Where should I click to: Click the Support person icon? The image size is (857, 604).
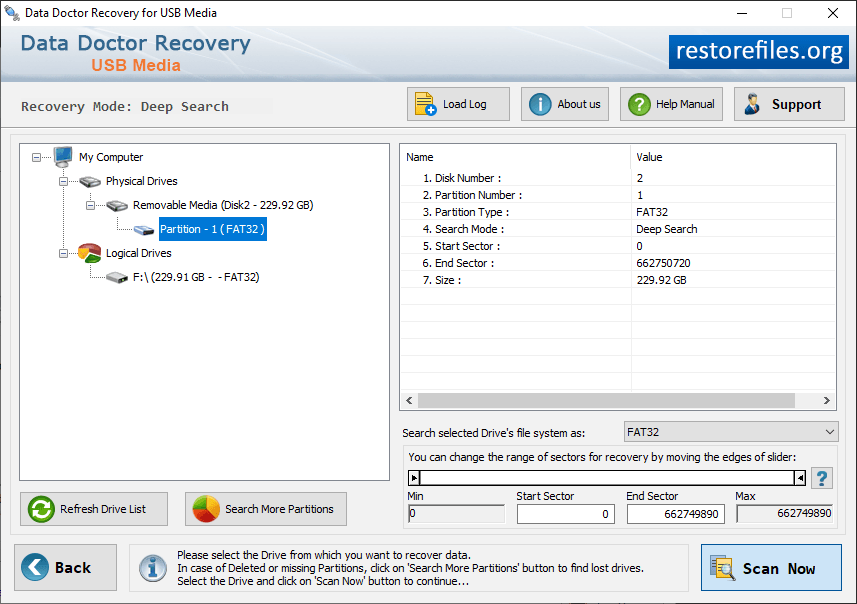pos(753,104)
